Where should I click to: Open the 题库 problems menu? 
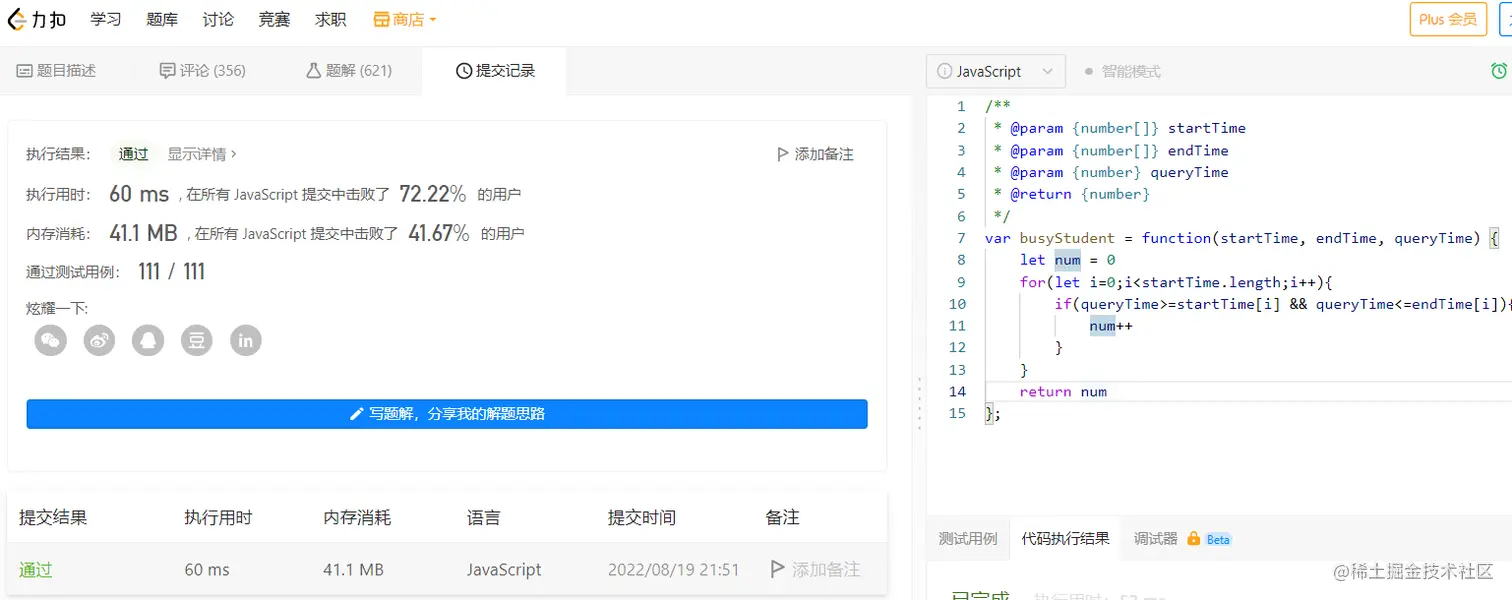point(162,19)
